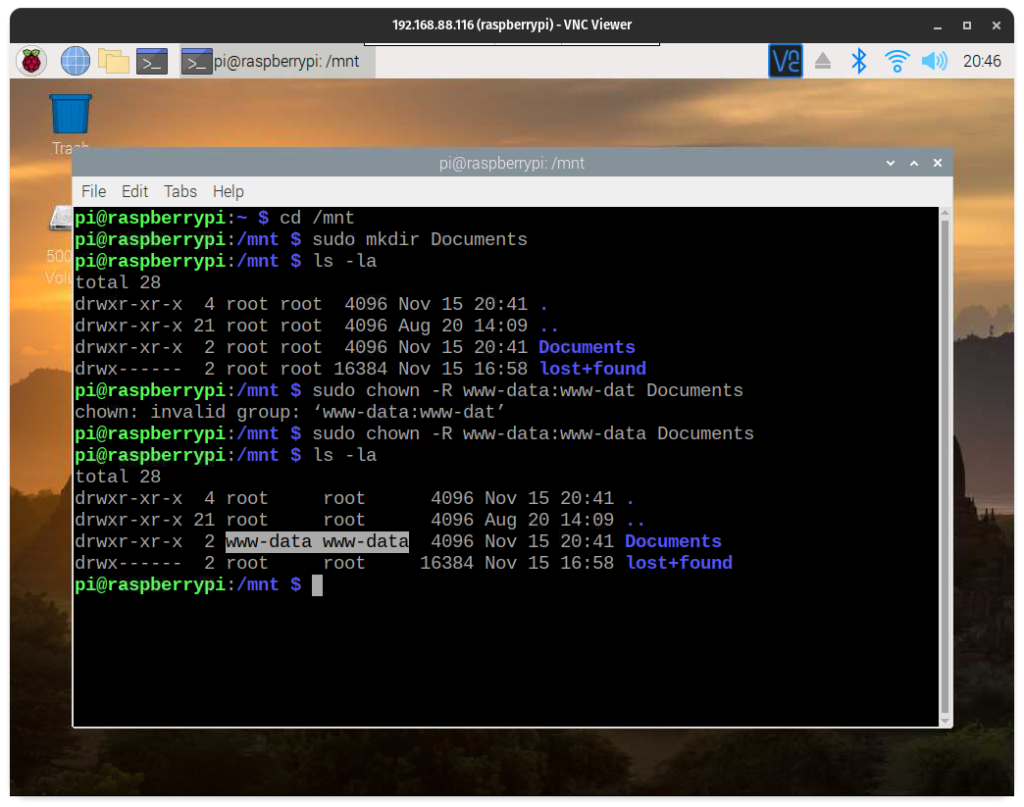Click the 20:46 clock in the panel
Screen dimensions: 1024x807
(x=981, y=61)
